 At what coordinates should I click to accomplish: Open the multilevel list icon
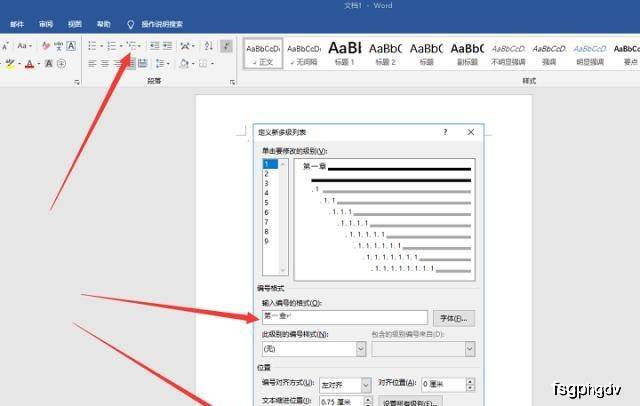pos(131,46)
